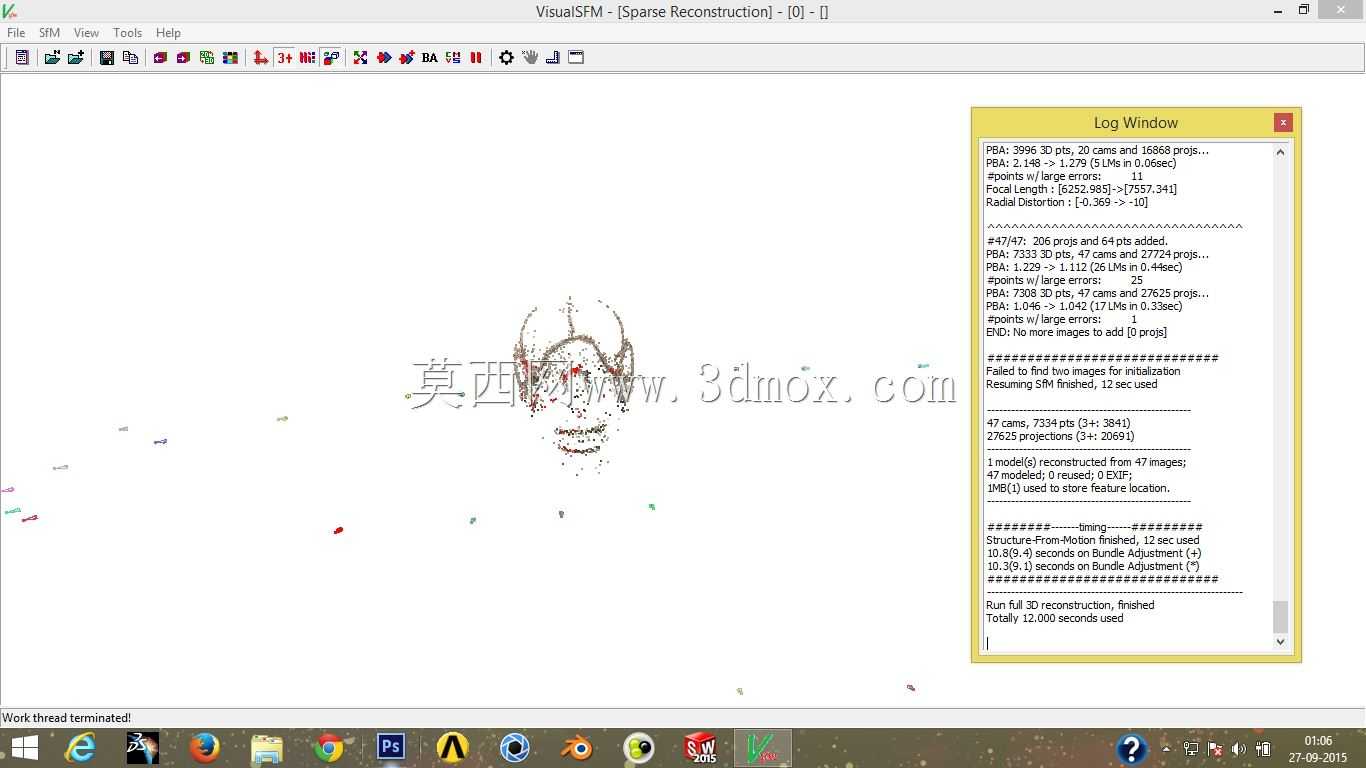Click the blue help question-mark tray icon
This screenshot has width=1366, height=768.
1132,748
